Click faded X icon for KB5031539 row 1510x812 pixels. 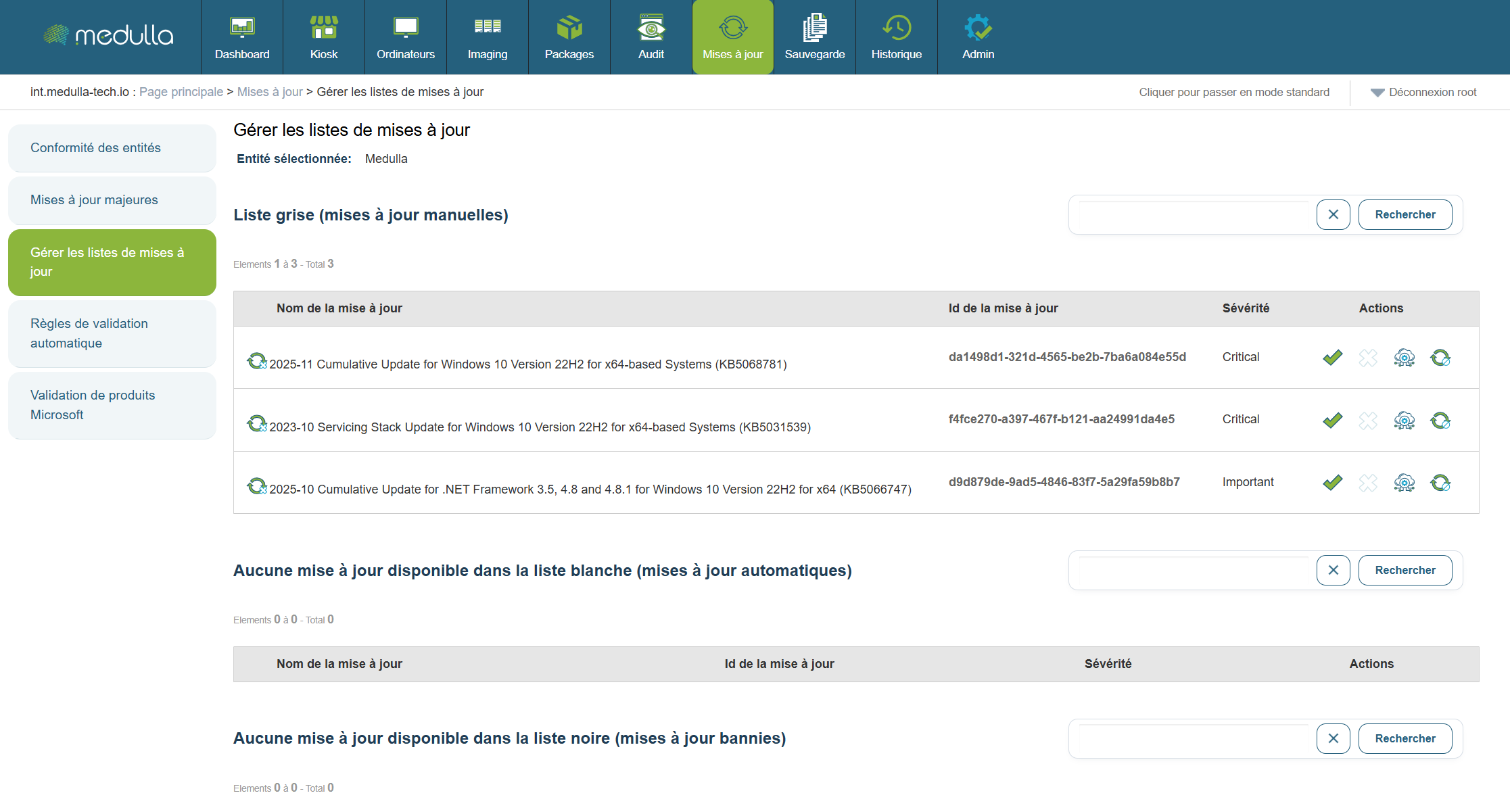click(x=1367, y=421)
